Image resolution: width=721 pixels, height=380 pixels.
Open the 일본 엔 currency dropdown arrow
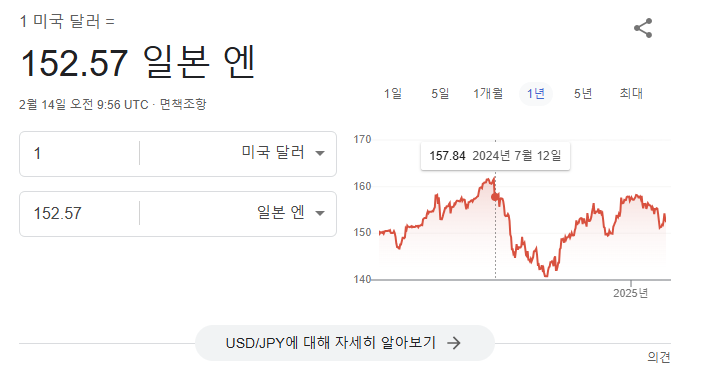pos(320,213)
